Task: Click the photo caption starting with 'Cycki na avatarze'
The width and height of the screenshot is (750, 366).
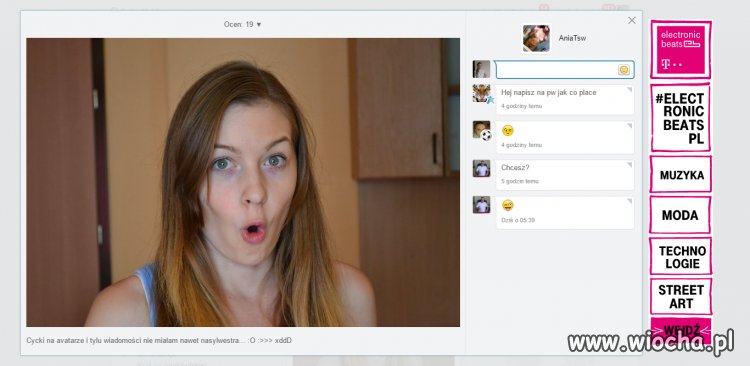Action: pyautogui.click(x=159, y=340)
